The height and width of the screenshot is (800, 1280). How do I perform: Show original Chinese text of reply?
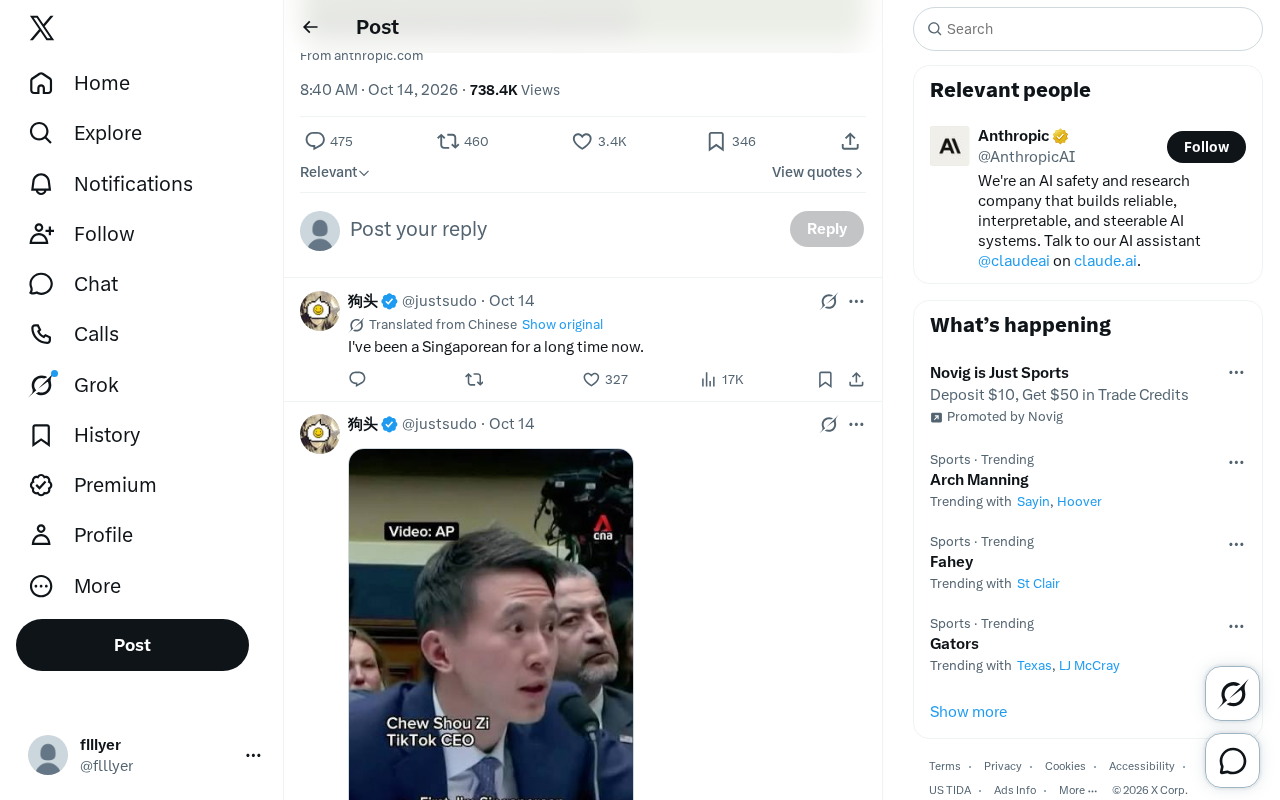[x=562, y=324]
